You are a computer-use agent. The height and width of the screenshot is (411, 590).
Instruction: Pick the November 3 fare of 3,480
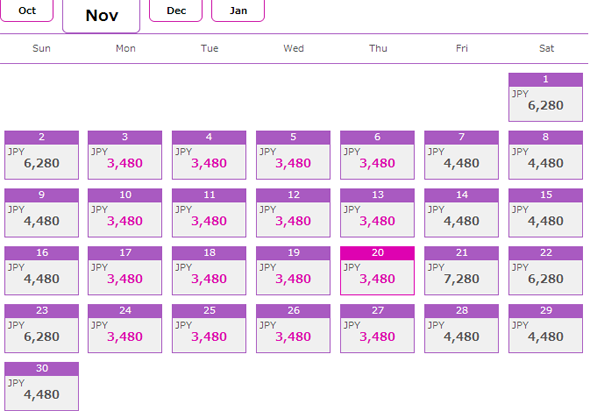tap(125, 155)
